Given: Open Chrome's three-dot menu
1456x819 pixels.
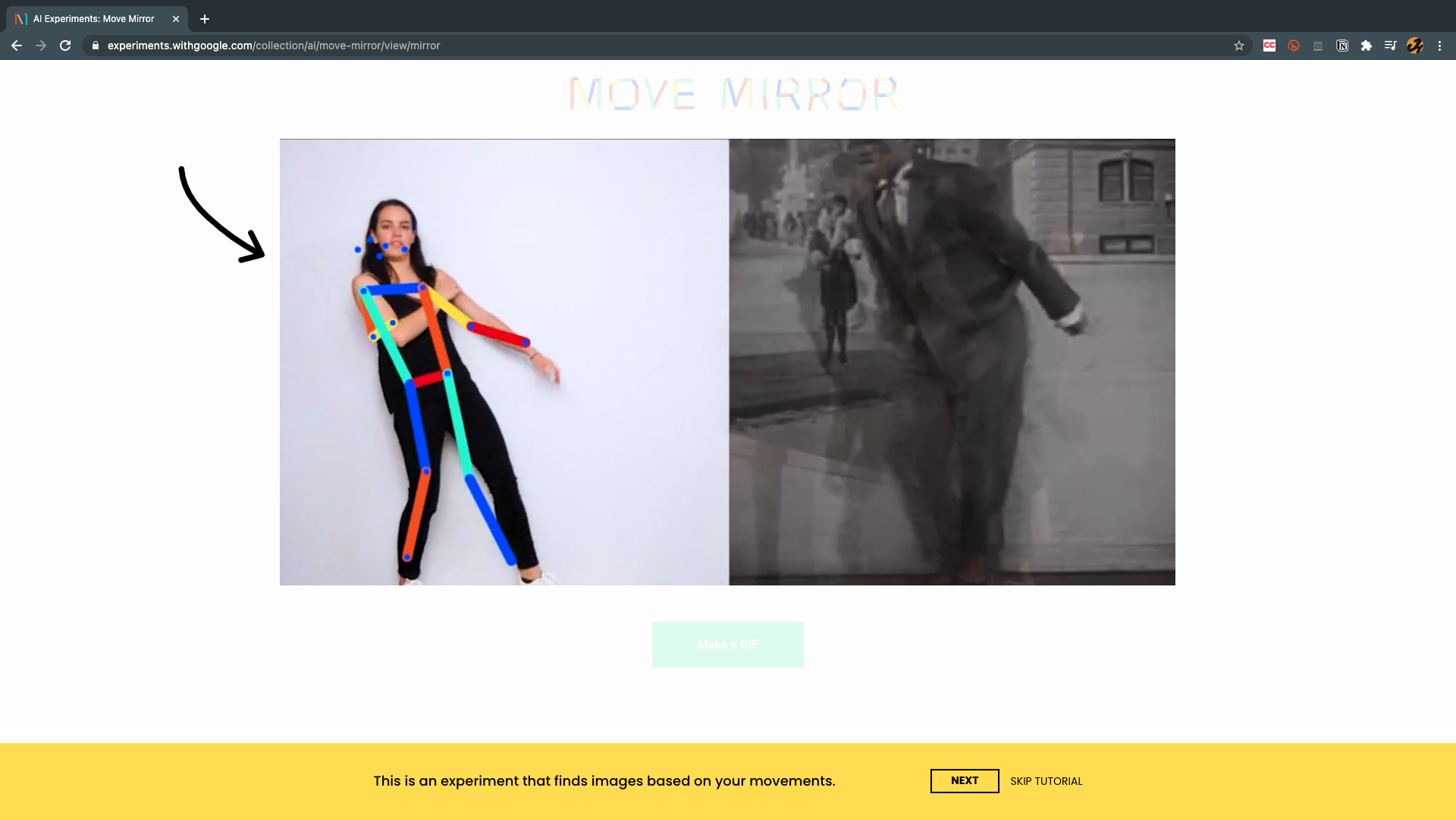Looking at the screenshot, I should [x=1439, y=45].
